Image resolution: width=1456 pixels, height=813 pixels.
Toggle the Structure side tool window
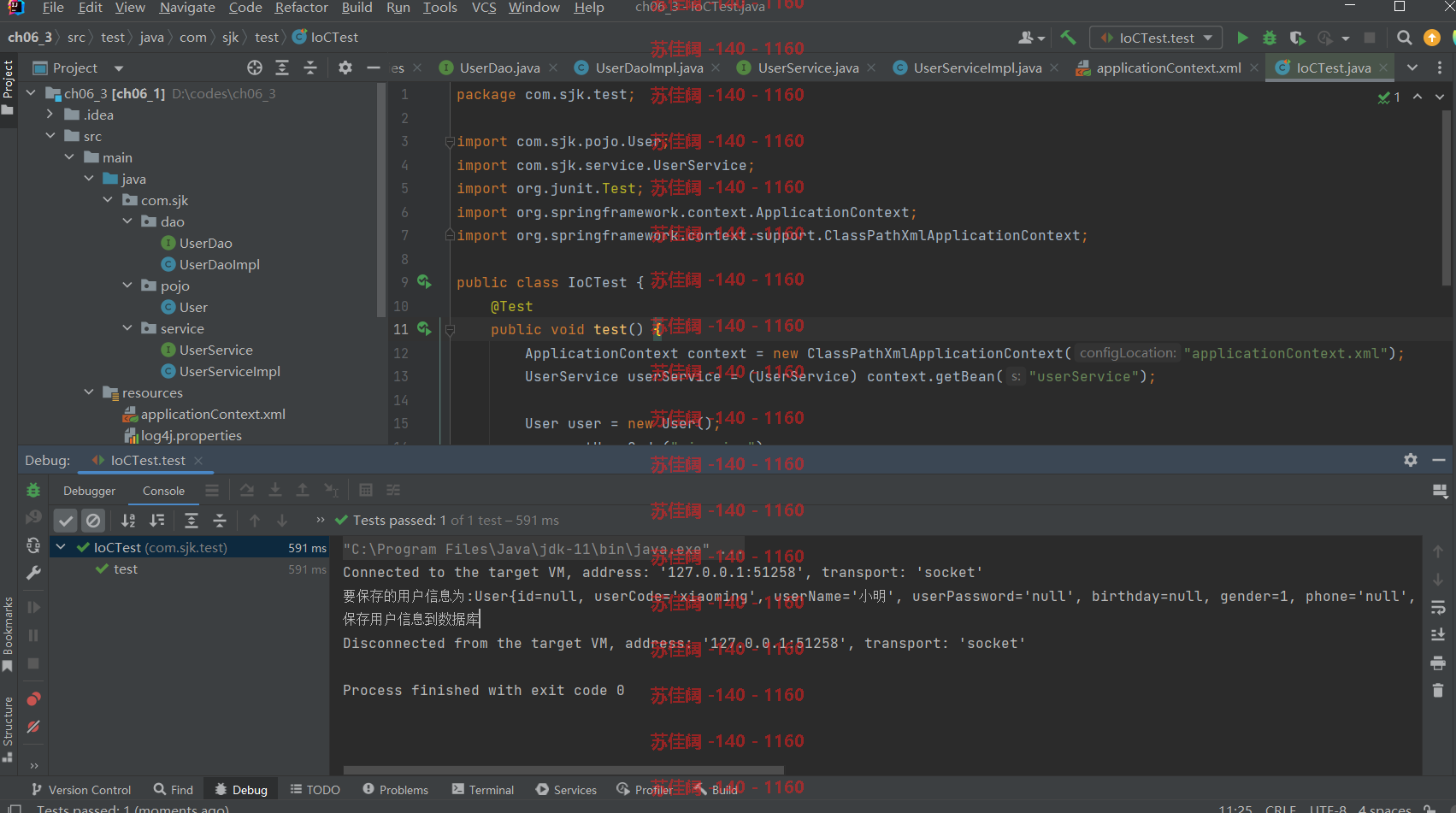tap(9, 729)
